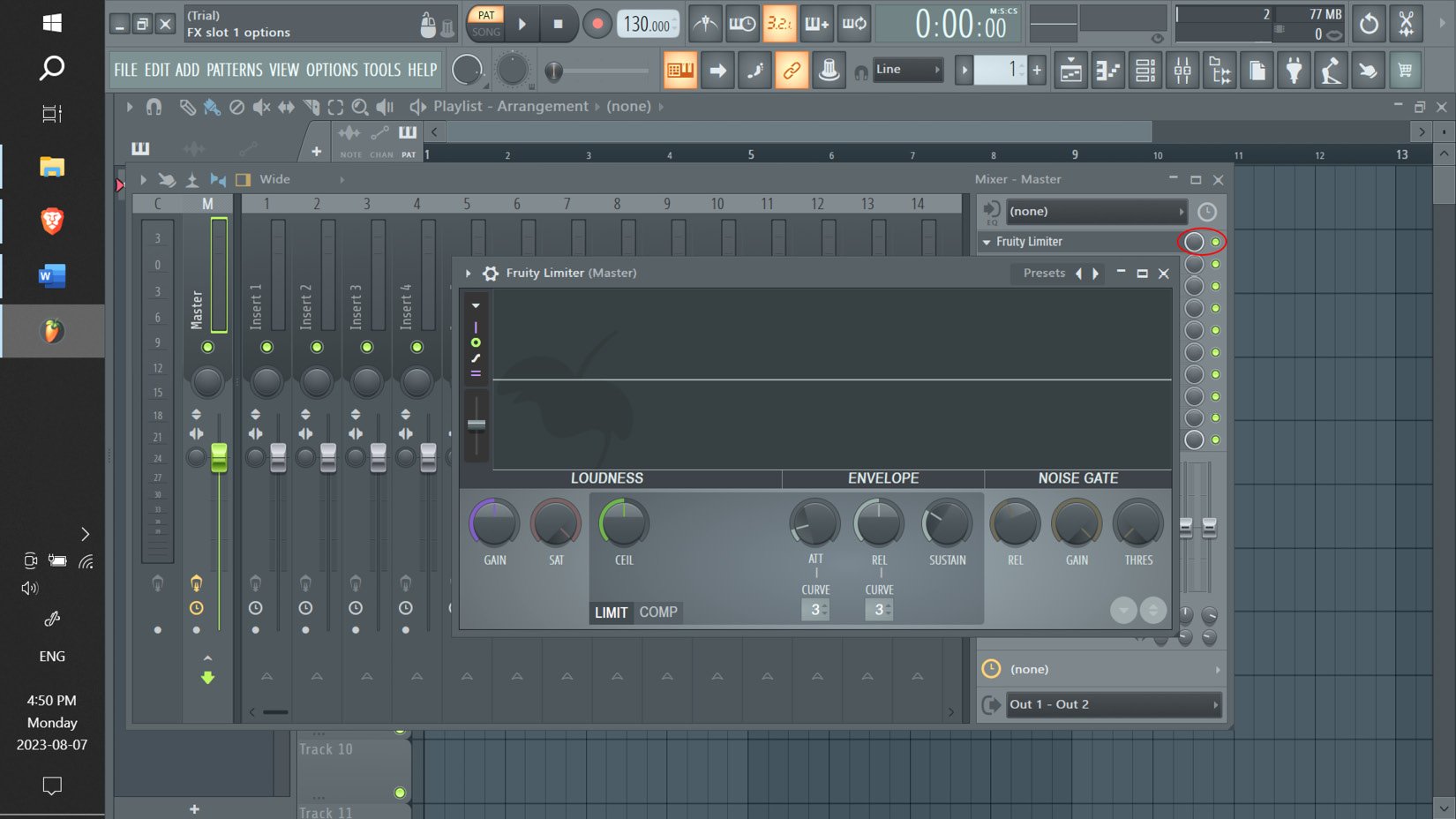Open the EDIT menu

[x=156, y=70]
